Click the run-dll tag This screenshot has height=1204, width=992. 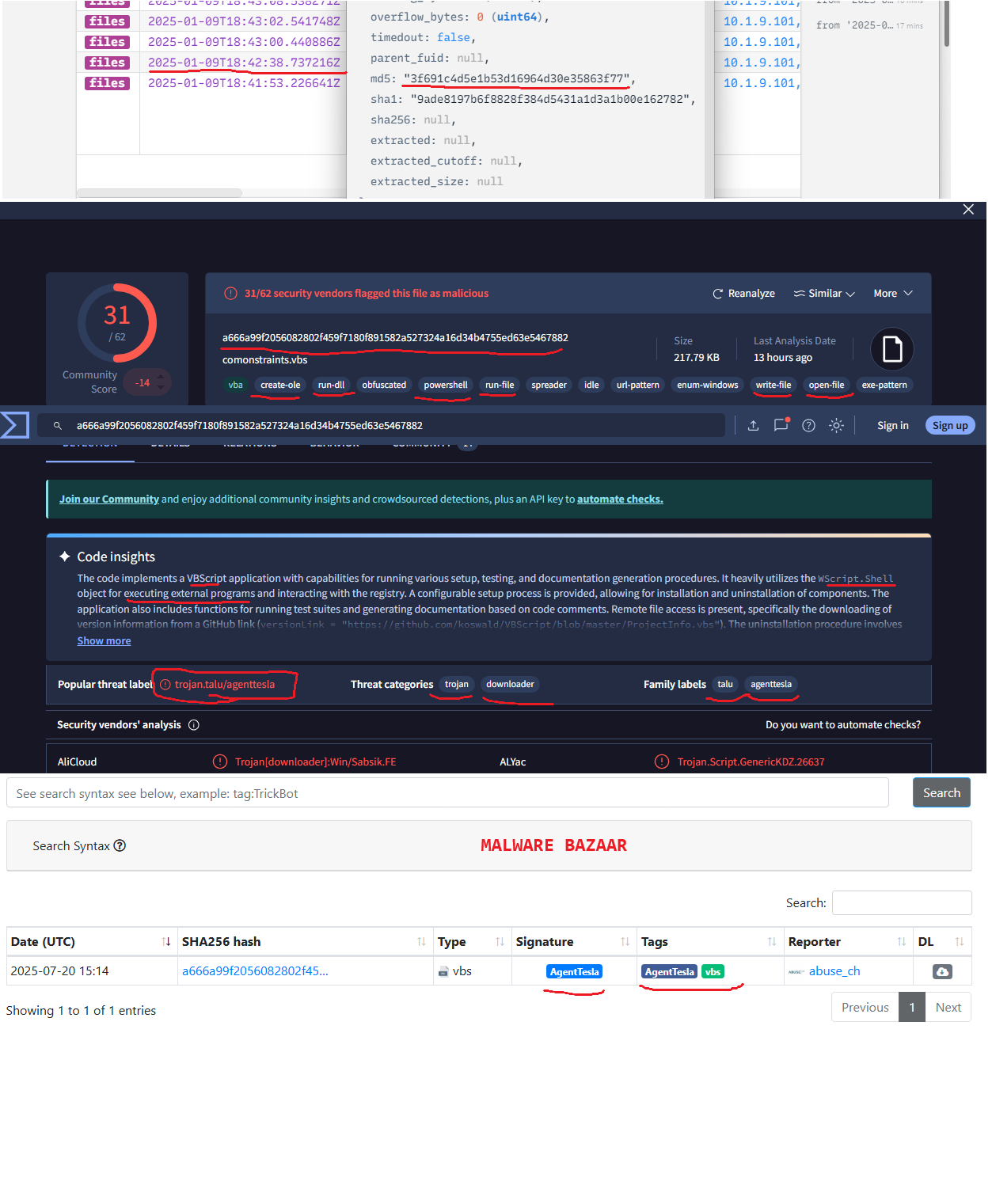[331, 386]
